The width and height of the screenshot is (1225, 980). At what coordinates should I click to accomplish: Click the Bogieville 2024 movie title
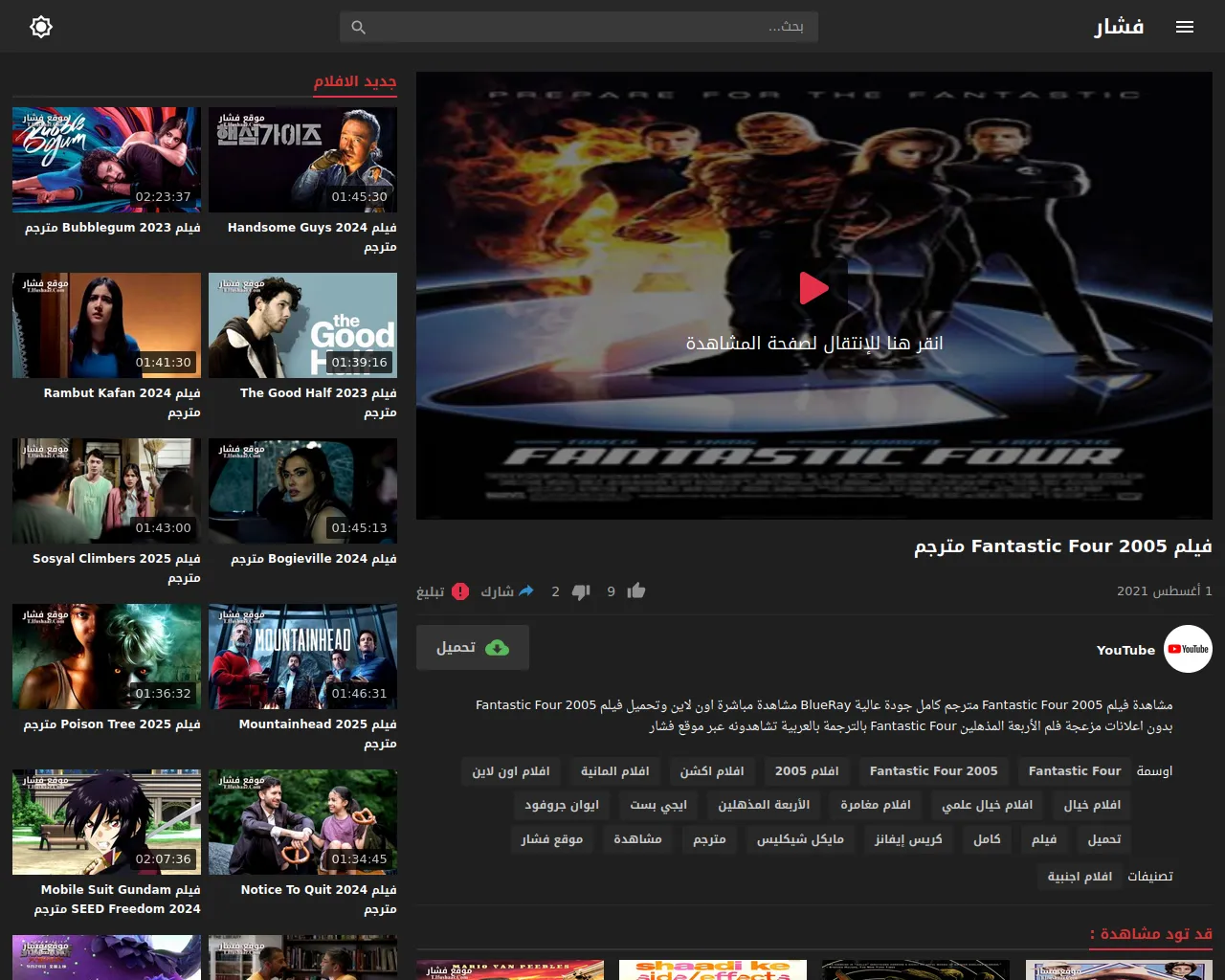click(x=314, y=559)
